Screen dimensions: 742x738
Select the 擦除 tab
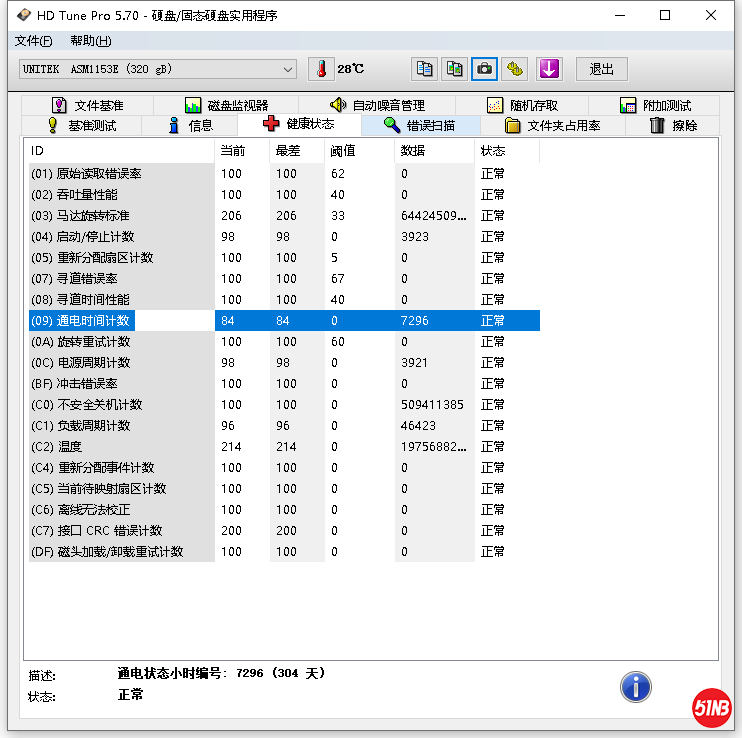tap(673, 126)
